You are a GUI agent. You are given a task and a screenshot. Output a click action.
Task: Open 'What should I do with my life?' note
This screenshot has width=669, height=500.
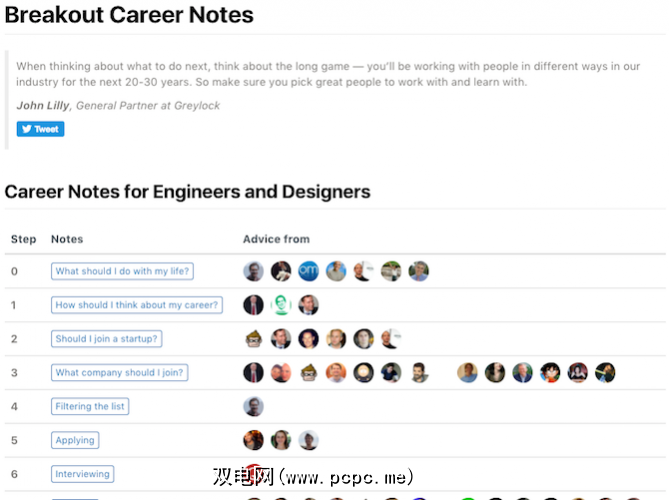click(122, 271)
